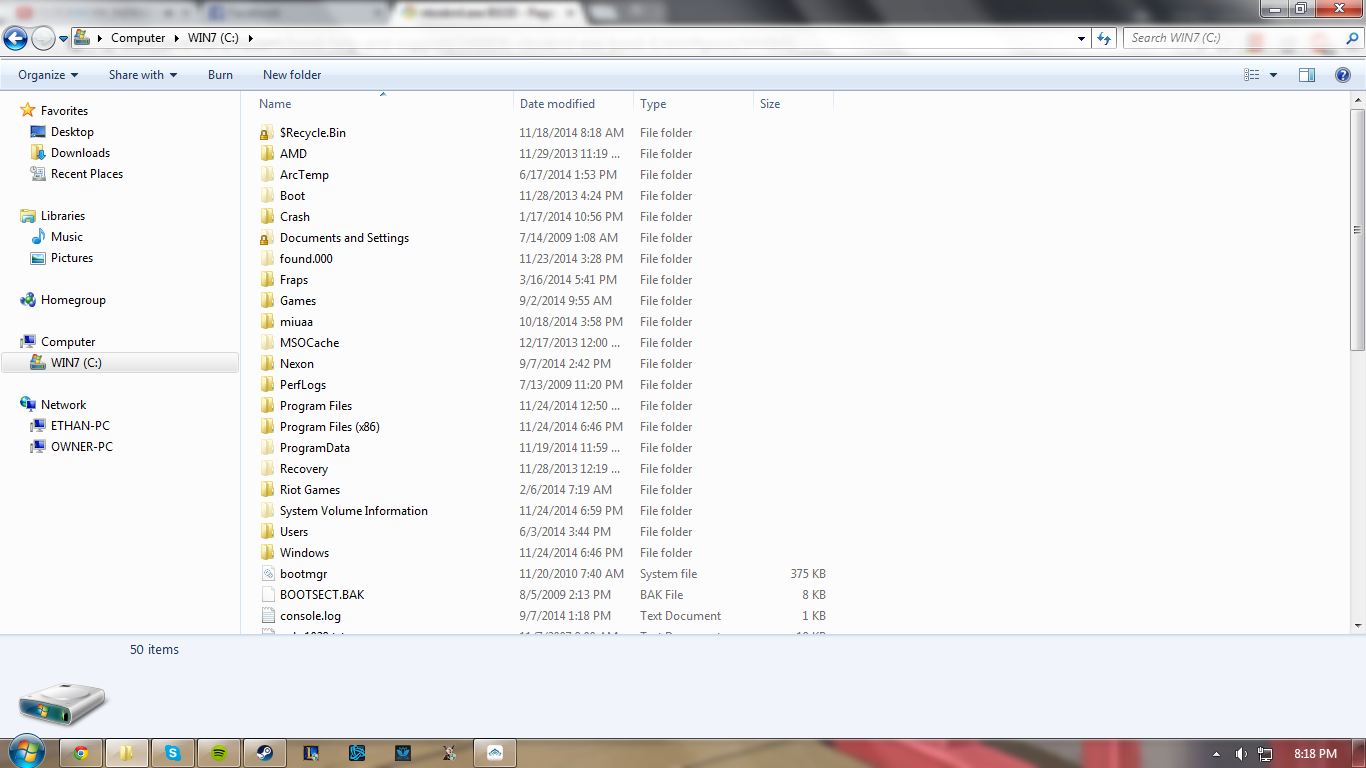Screen dimensions: 1366x768
Task: Open the Share with dropdown
Action: [x=143, y=75]
